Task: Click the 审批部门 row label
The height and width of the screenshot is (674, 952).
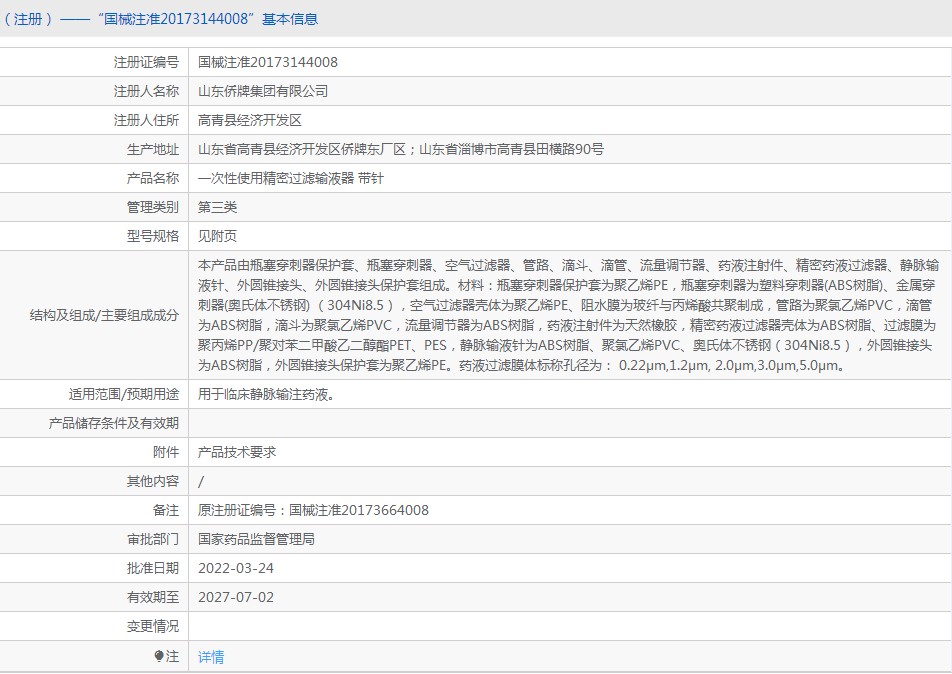Action: 153,539
